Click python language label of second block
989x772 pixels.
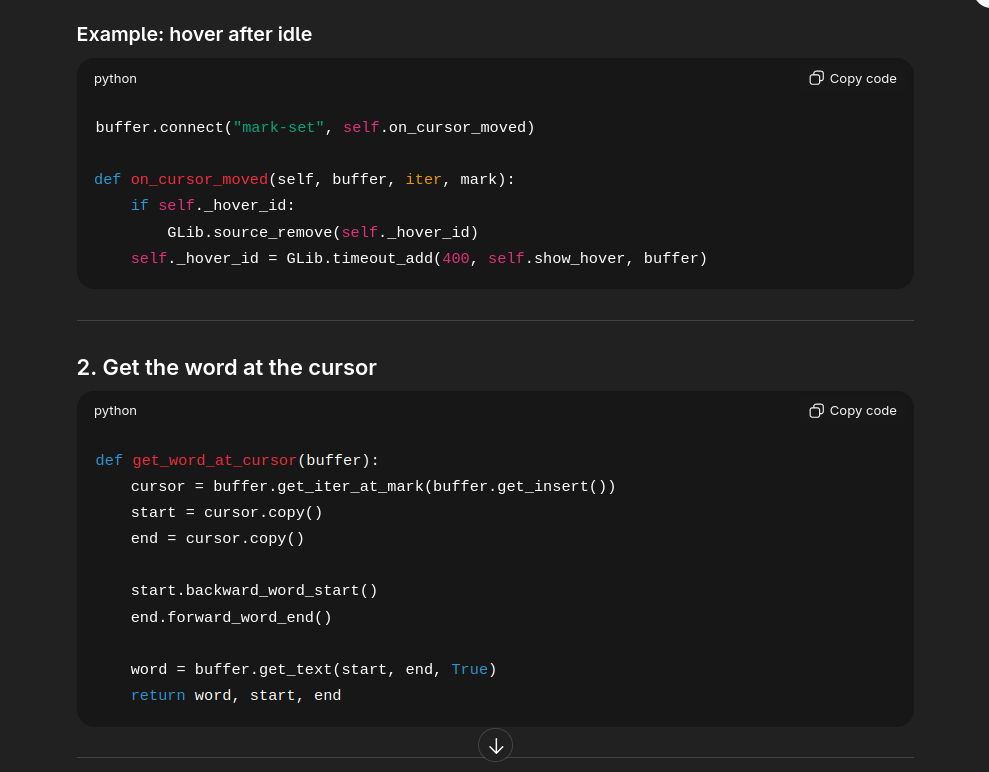pos(115,411)
